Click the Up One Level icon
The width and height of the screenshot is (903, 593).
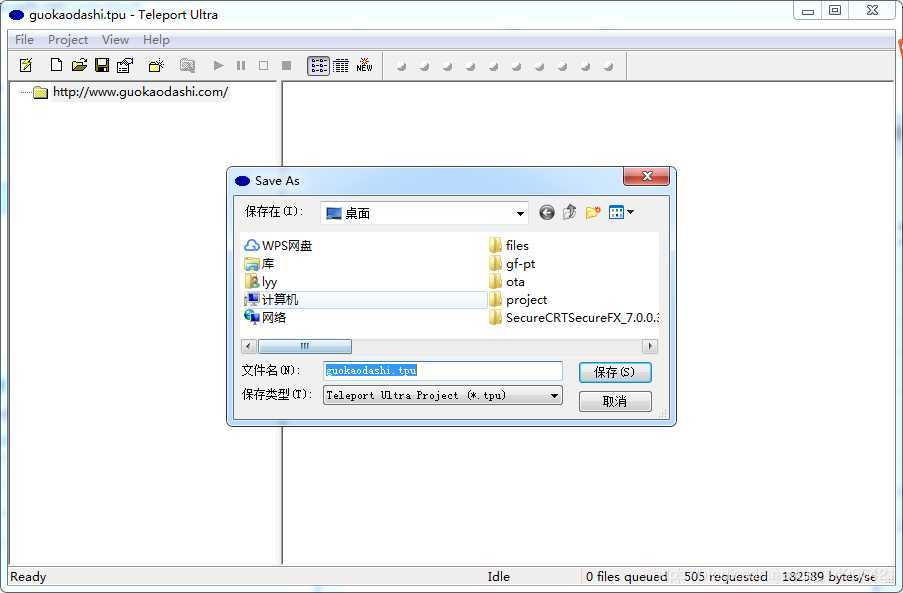coord(570,212)
